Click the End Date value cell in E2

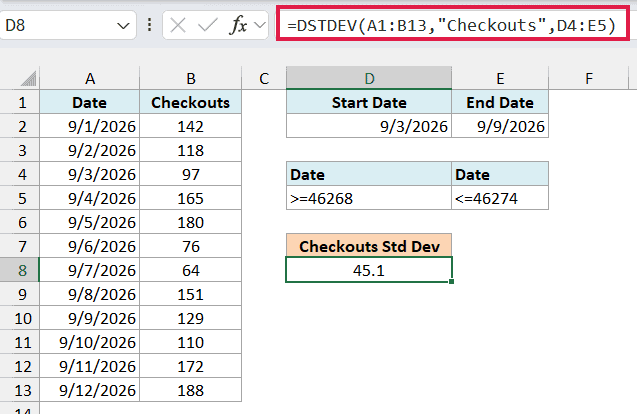[x=500, y=126]
